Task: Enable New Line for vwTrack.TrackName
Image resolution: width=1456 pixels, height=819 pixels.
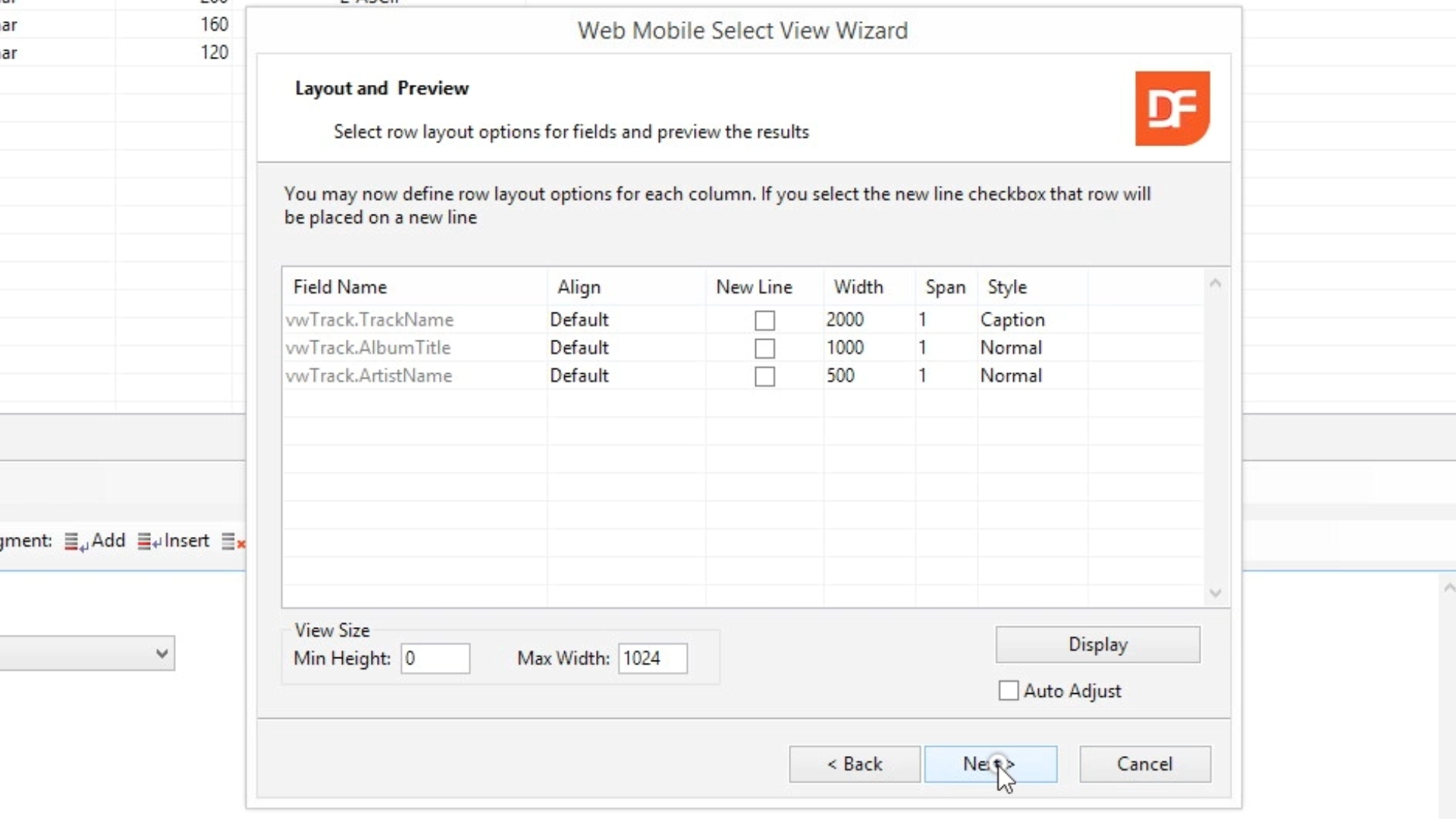Action: pos(764,321)
